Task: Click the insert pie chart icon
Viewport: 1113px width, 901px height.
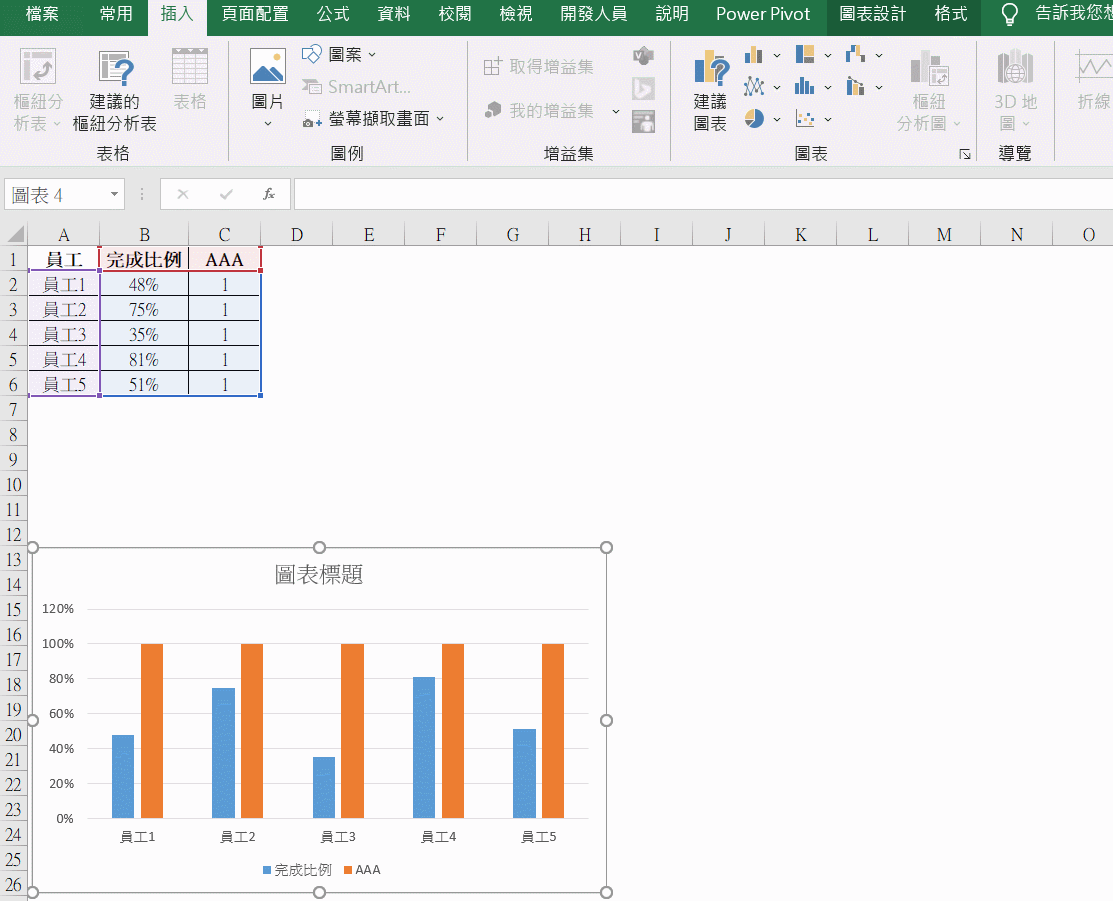Action: [754, 119]
